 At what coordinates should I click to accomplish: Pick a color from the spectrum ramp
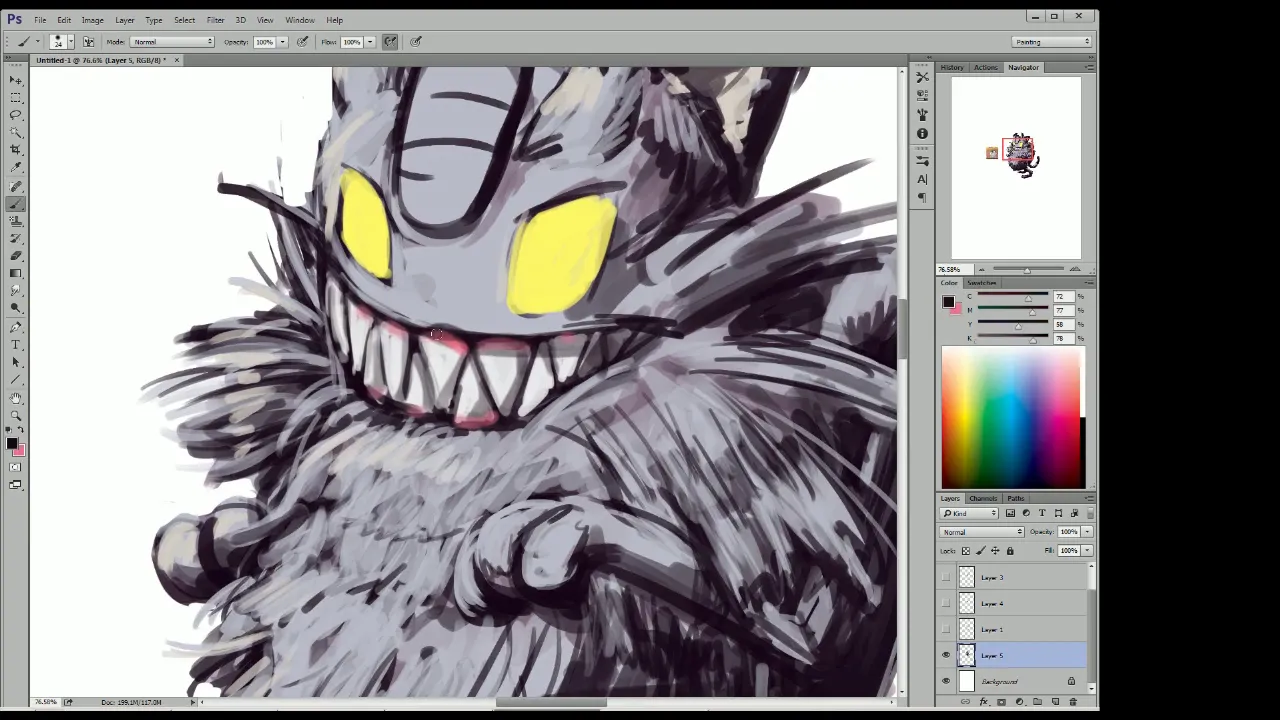1012,417
